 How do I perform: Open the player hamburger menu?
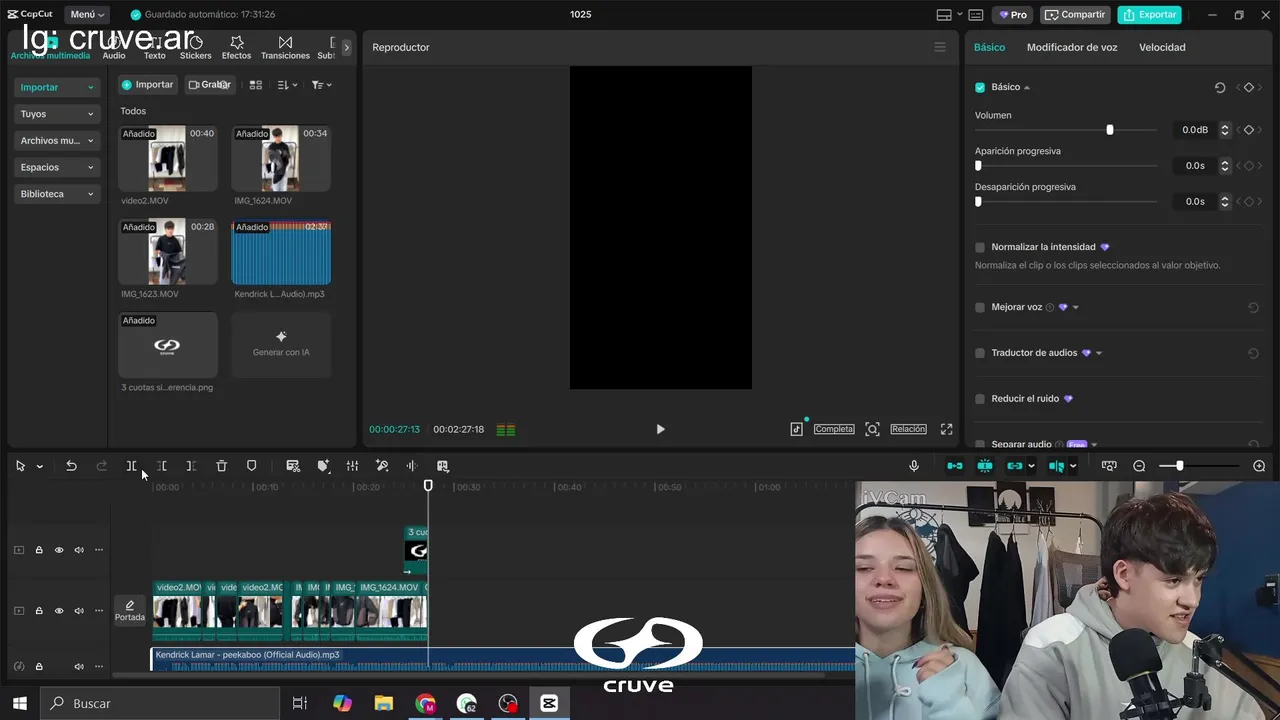(x=939, y=47)
